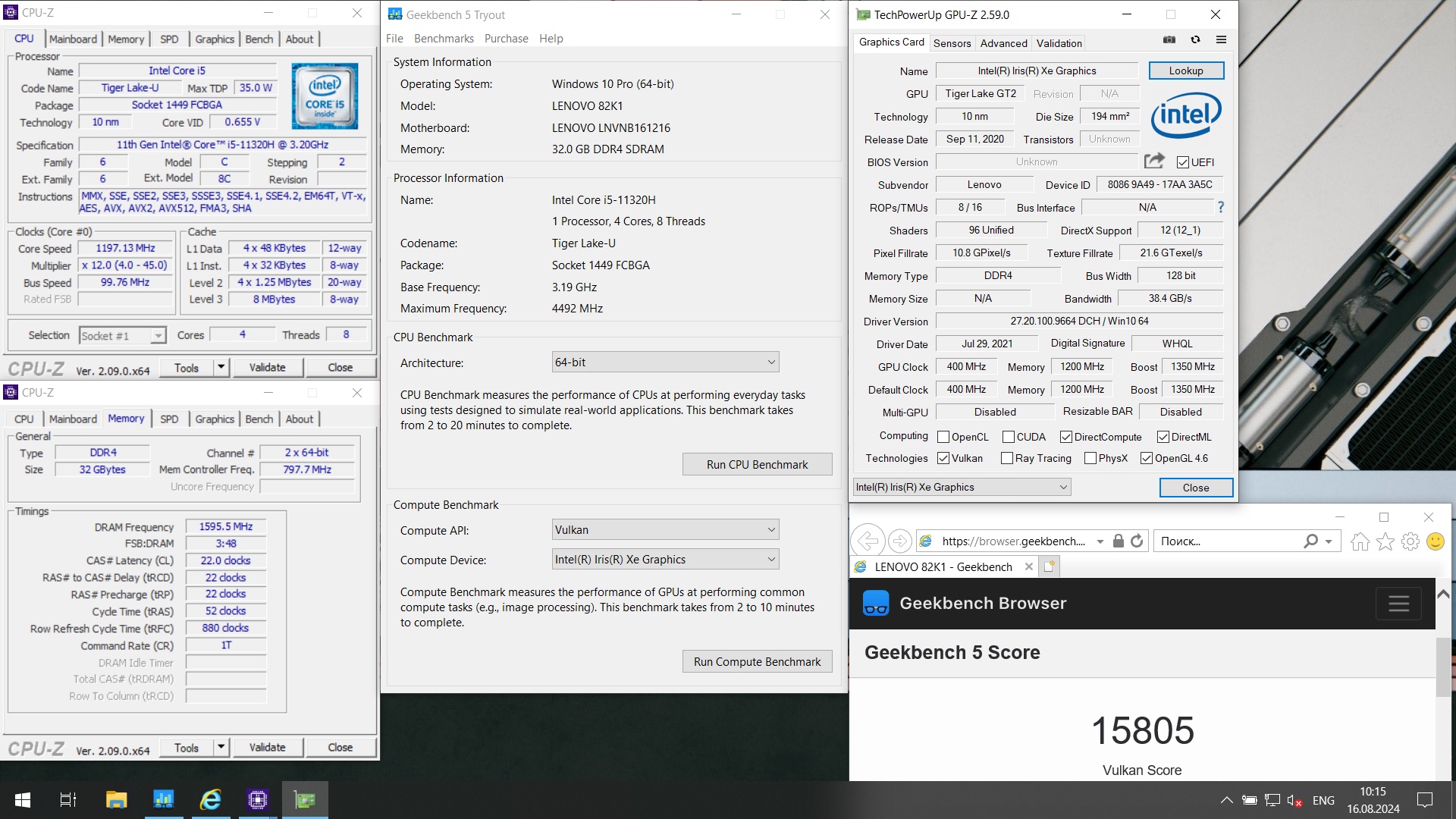Click Run Compute Benchmark button
The width and height of the screenshot is (1456, 819).
pos(757,661)
